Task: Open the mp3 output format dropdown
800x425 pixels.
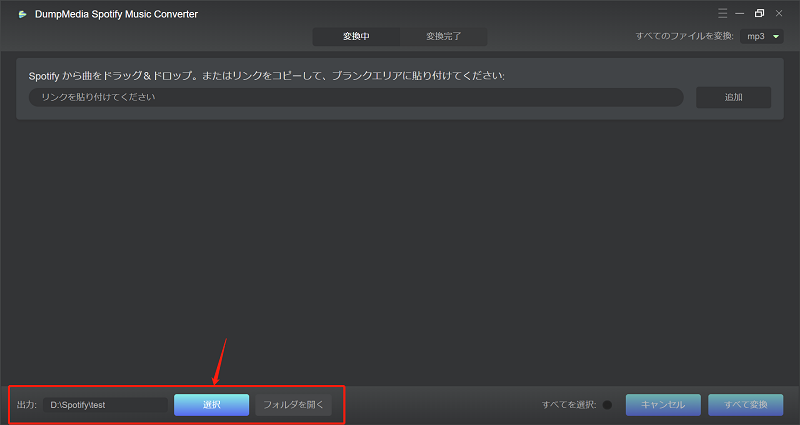Action: point(762,36)
